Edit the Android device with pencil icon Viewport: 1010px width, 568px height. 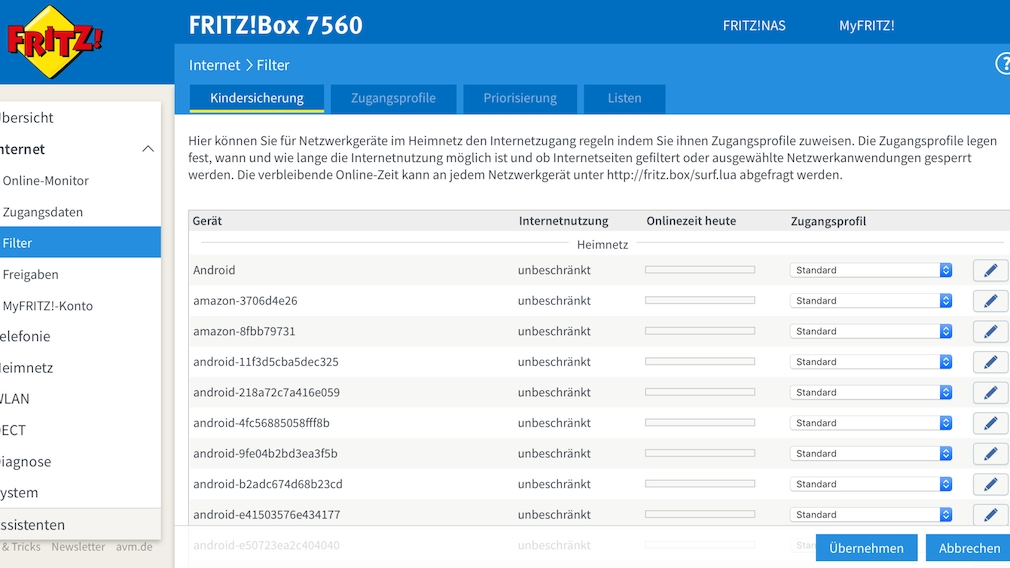tap(990, 270)
